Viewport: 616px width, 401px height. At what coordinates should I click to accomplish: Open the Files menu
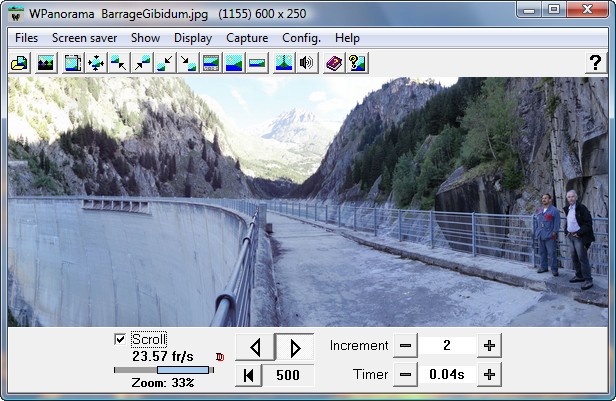[26, 38]
